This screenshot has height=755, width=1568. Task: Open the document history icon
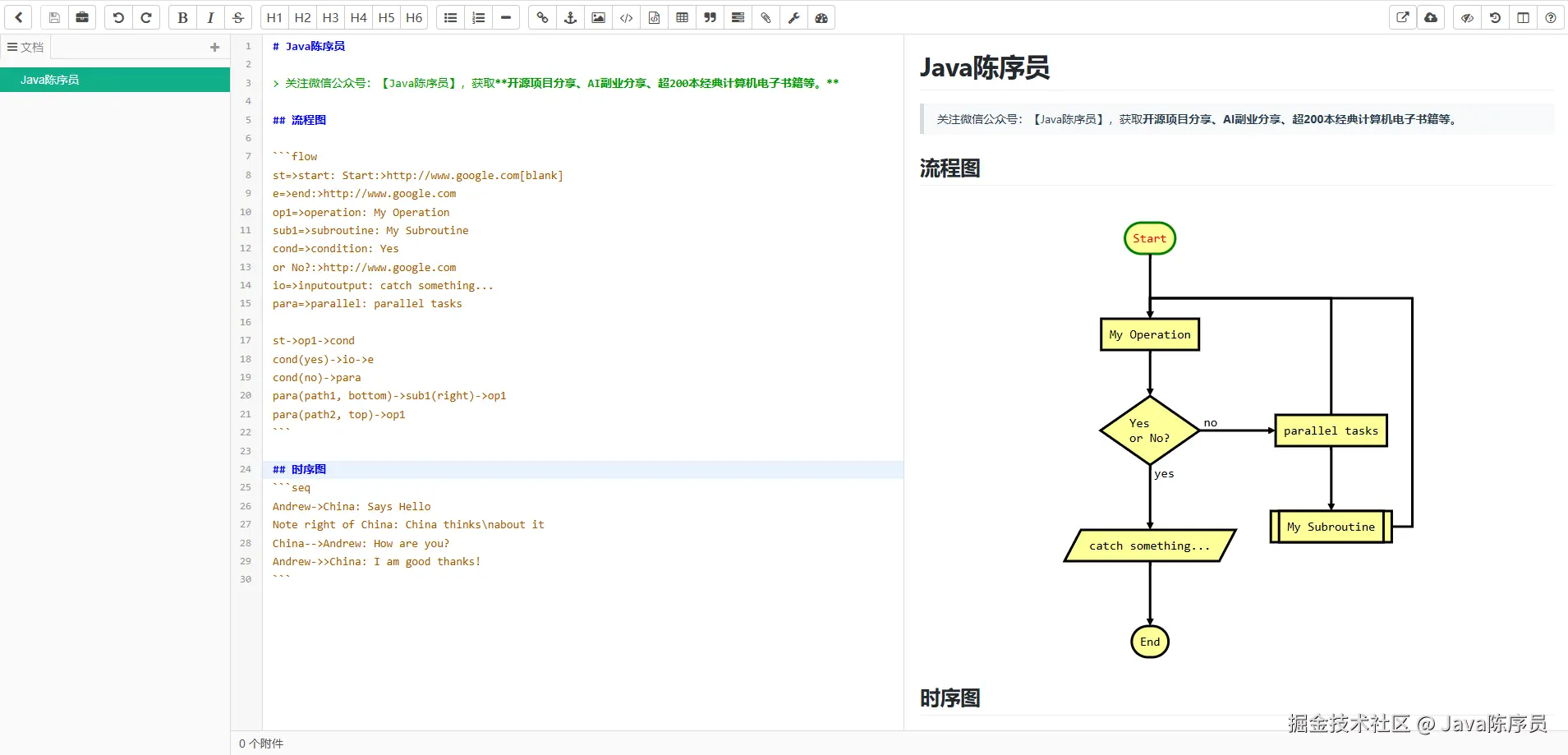(x=1495, y=17)
